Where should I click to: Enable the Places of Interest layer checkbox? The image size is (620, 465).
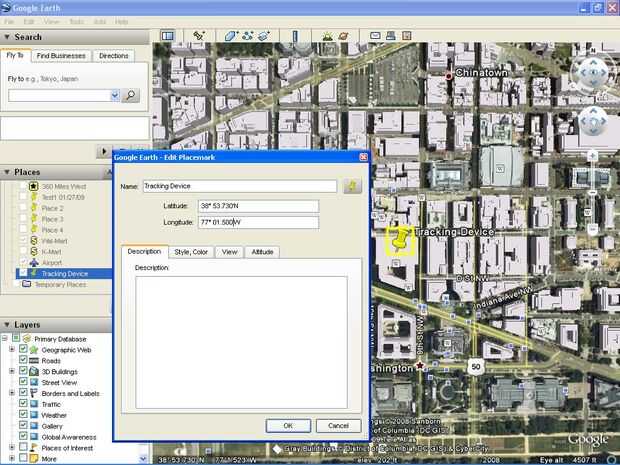[23, 447]
